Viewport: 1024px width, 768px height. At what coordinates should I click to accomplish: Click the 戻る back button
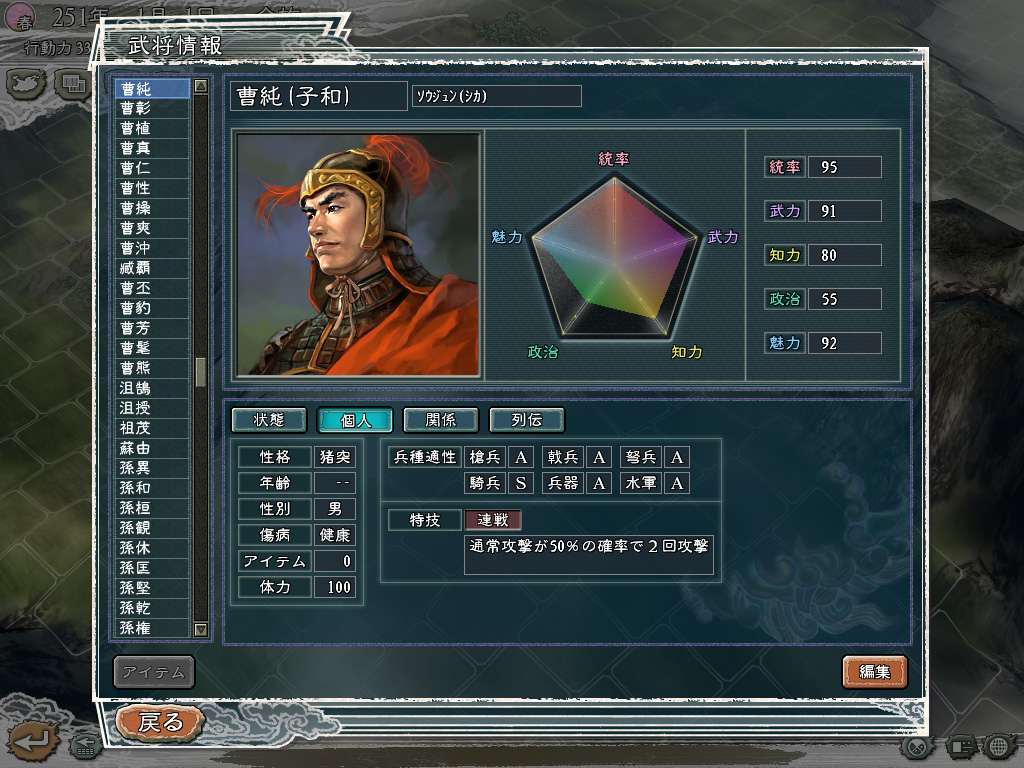click(161, 722)
